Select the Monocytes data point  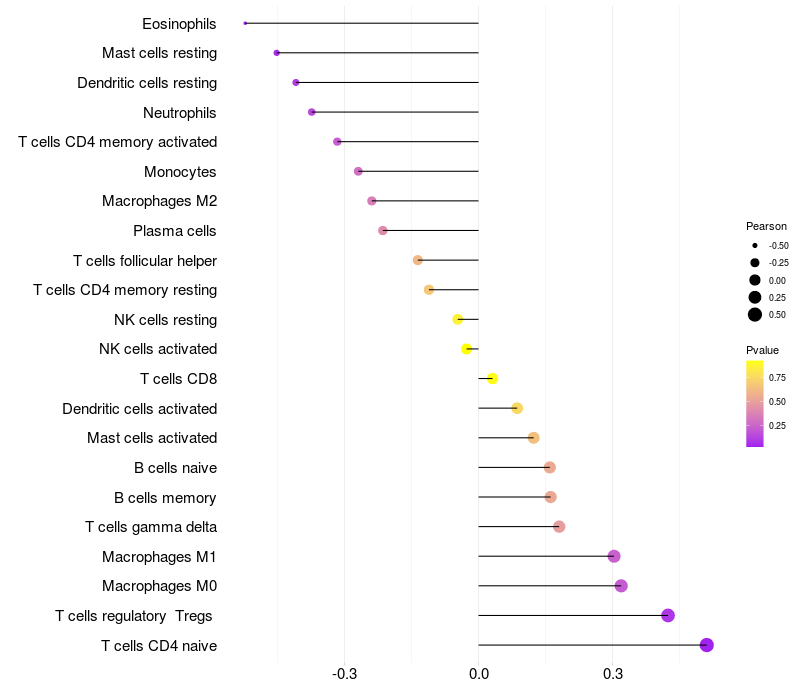pyautogui.click(x=358, y=171)
